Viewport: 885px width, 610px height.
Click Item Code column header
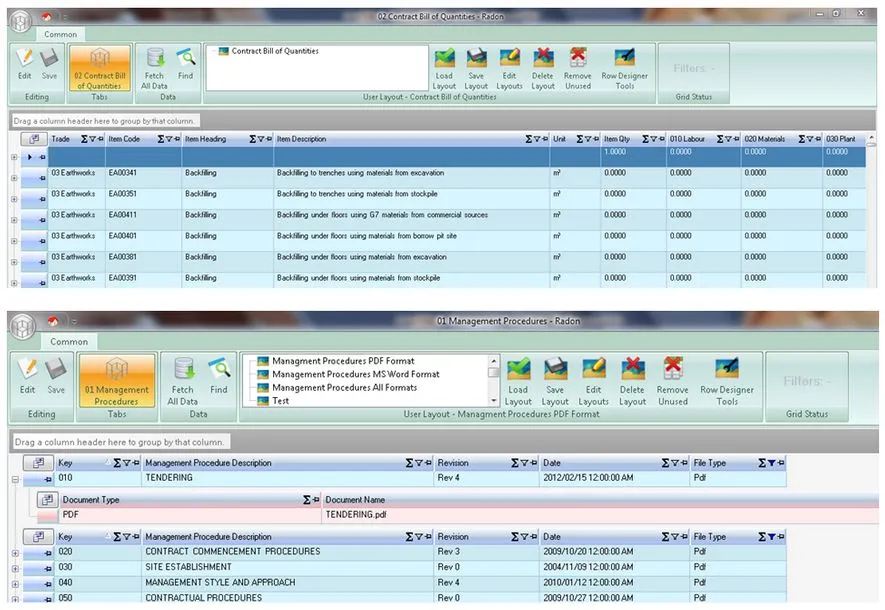143,139
